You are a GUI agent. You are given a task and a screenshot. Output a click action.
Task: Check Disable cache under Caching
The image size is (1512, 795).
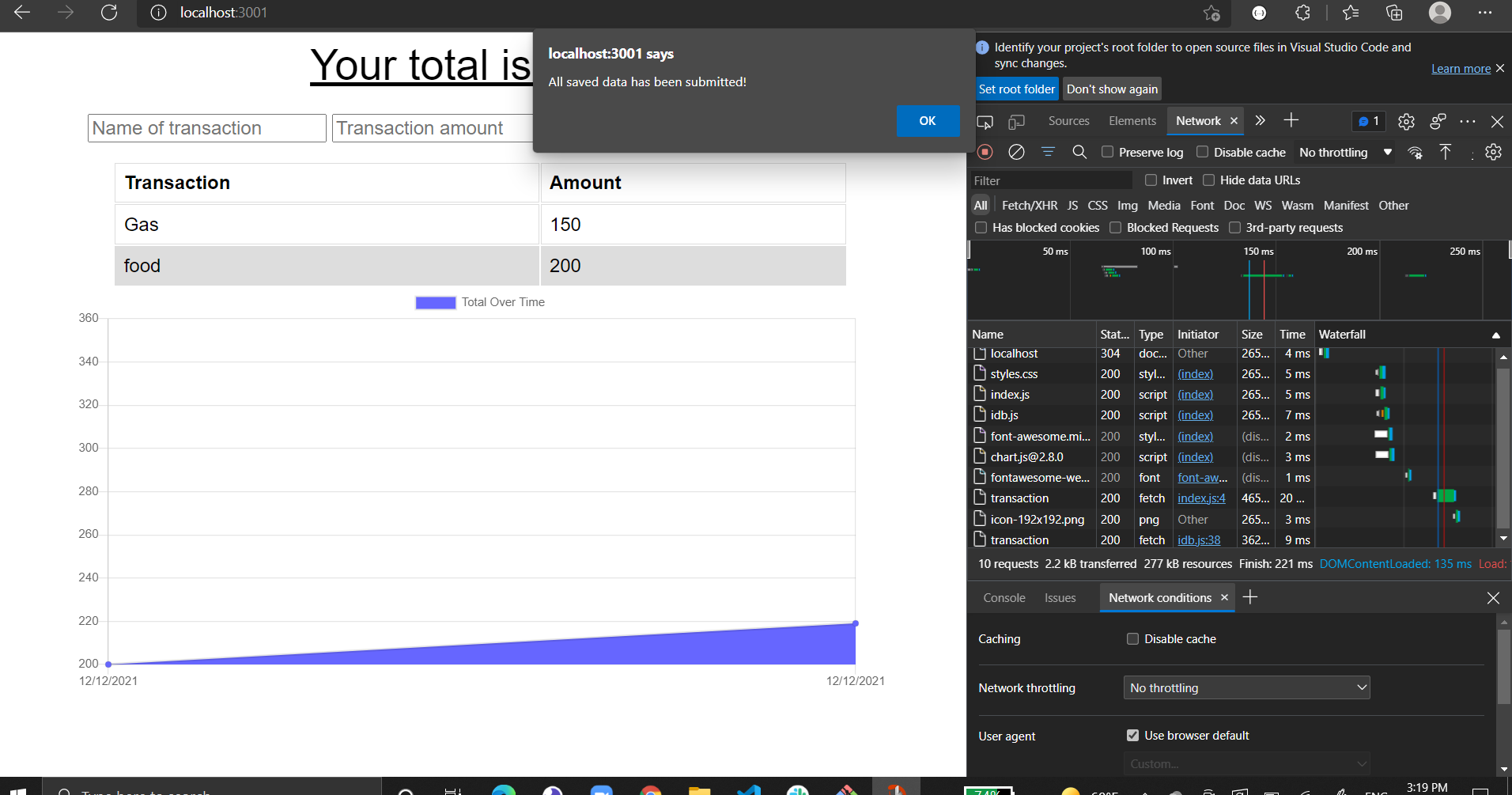[x=1133, y=638]
